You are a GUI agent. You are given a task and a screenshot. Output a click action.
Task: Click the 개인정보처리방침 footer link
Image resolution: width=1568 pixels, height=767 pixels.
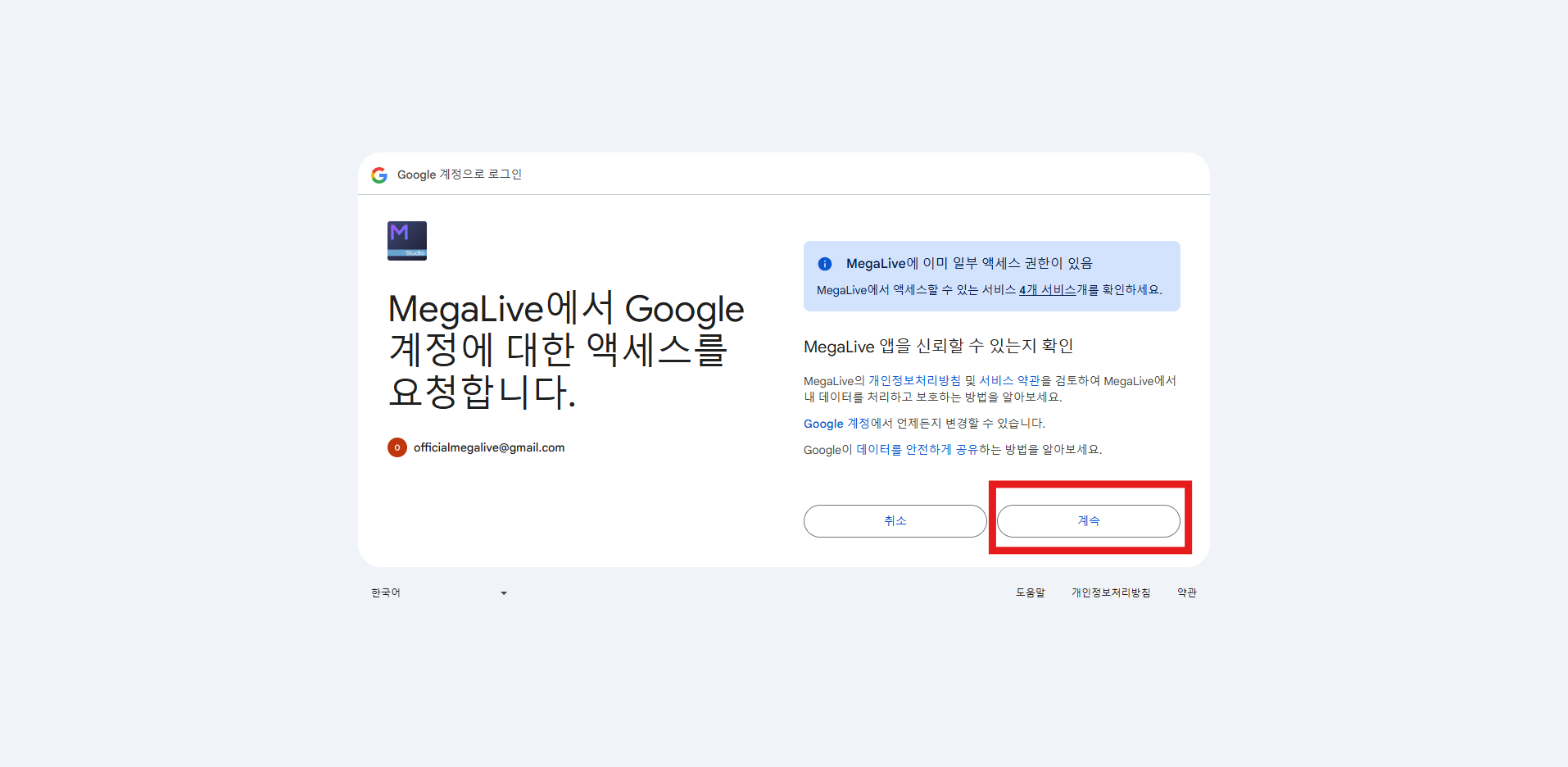pyautogui.click(x=1111, y=592)
